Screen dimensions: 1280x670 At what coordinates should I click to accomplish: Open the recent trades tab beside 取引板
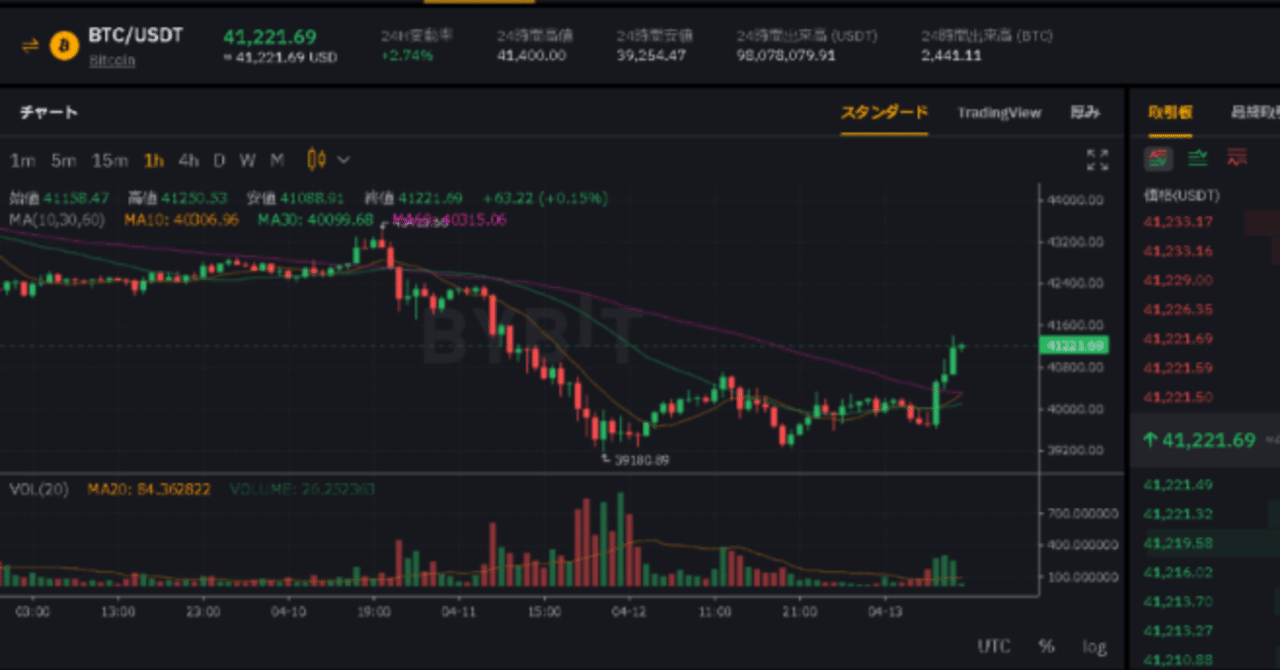[x=1254, y=113]
